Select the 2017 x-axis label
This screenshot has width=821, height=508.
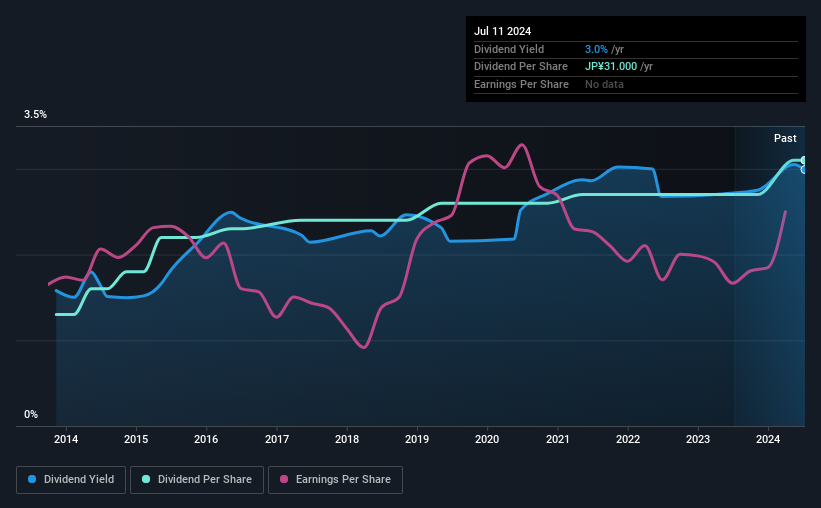tap(276, 439)
